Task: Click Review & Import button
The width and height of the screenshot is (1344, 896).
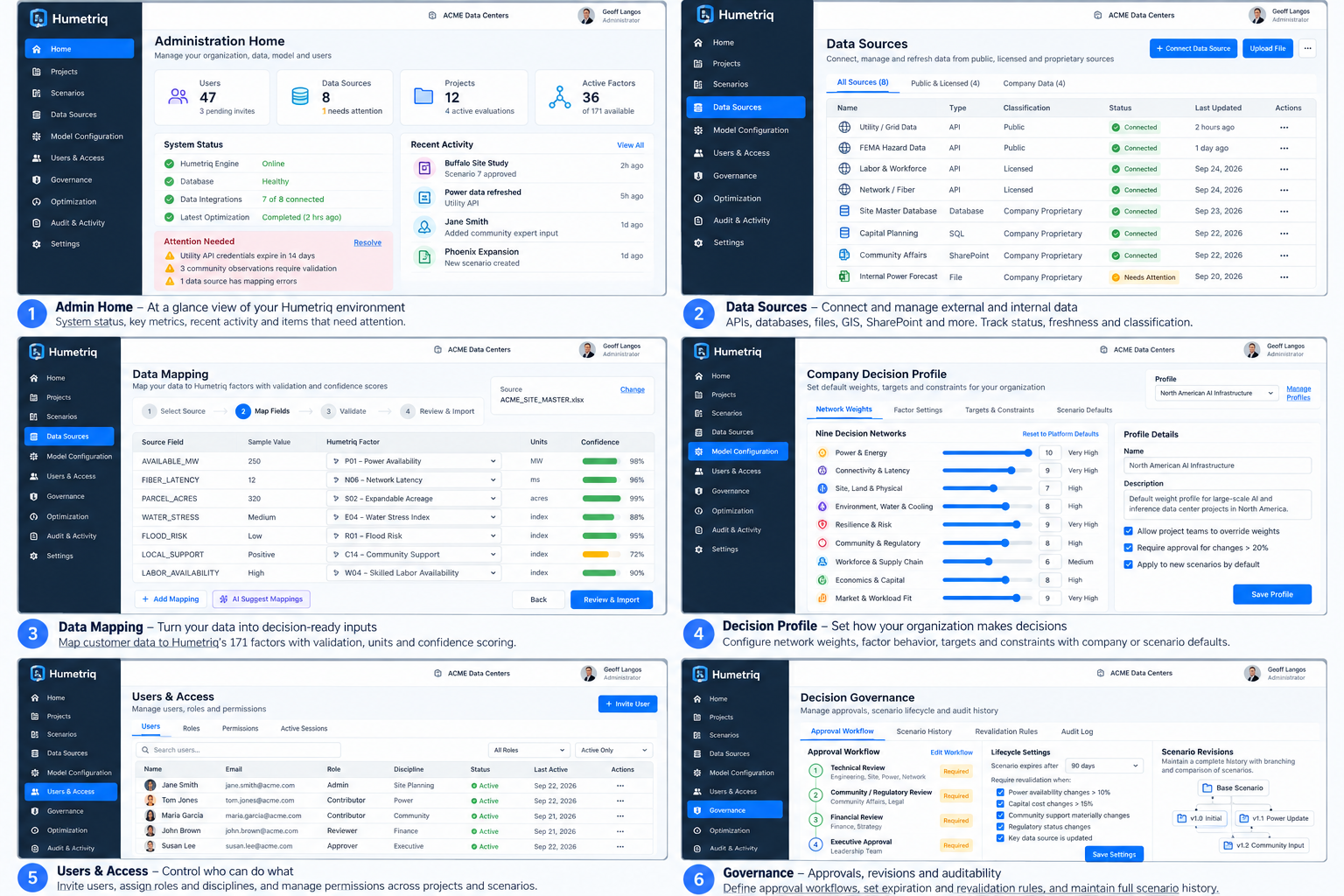Action: pyautogui.click(x=612, y=599)
